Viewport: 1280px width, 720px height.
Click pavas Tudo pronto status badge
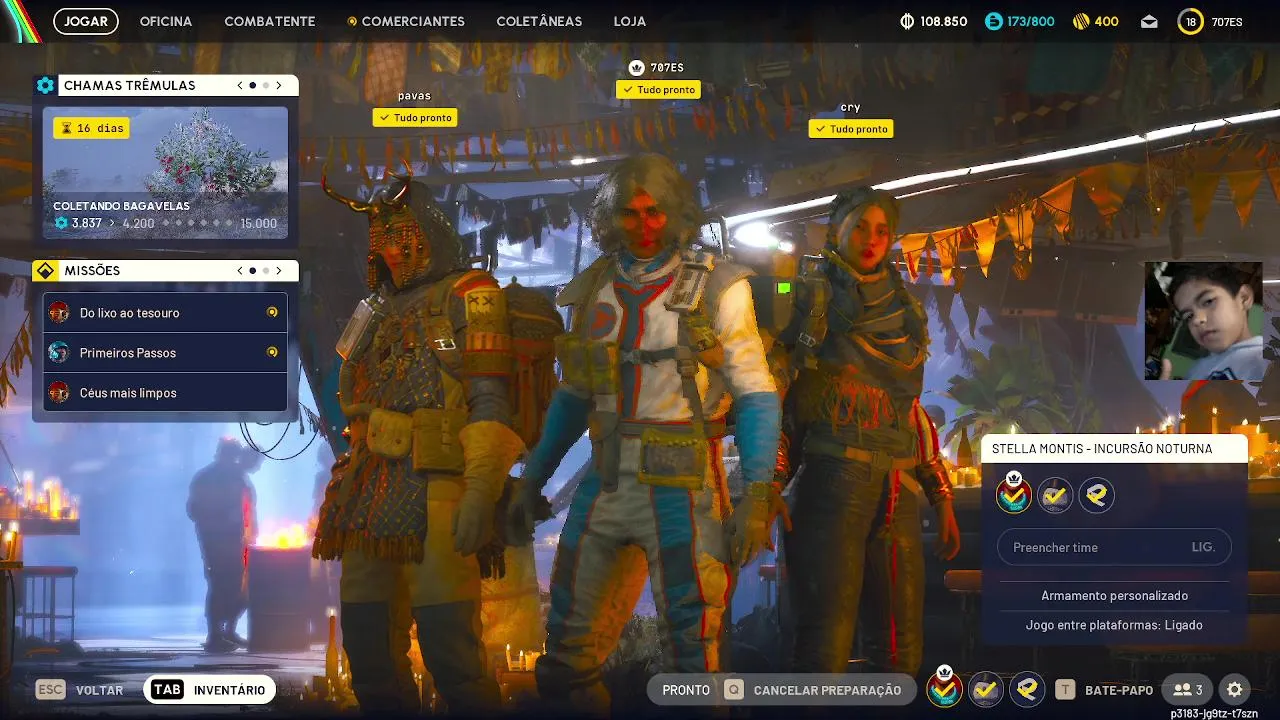pos(415,117)
